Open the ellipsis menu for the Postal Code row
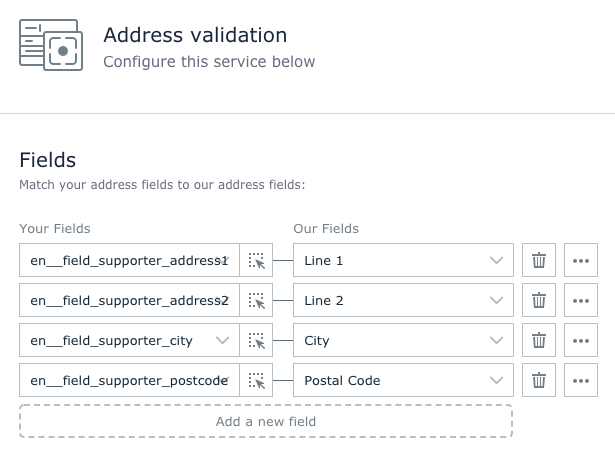 click(x=581, y=381)
